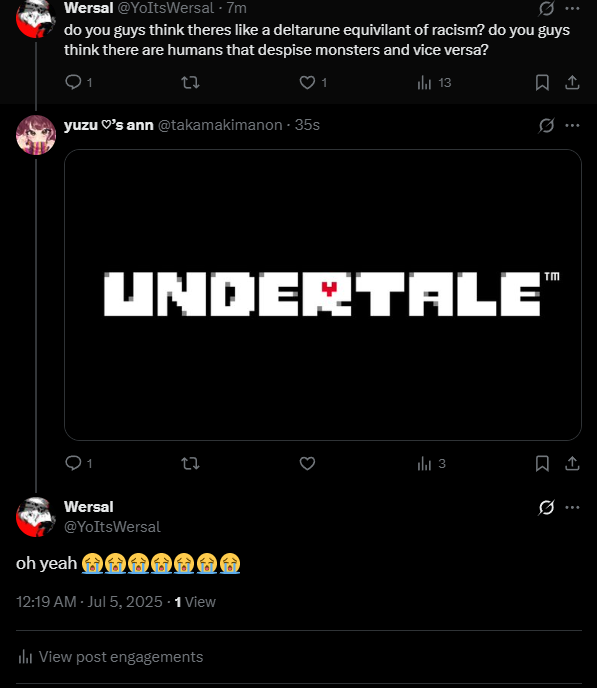Share Wersal's original post
The image size is (597, 688).
pyautogui.click(x=572, y=82)
